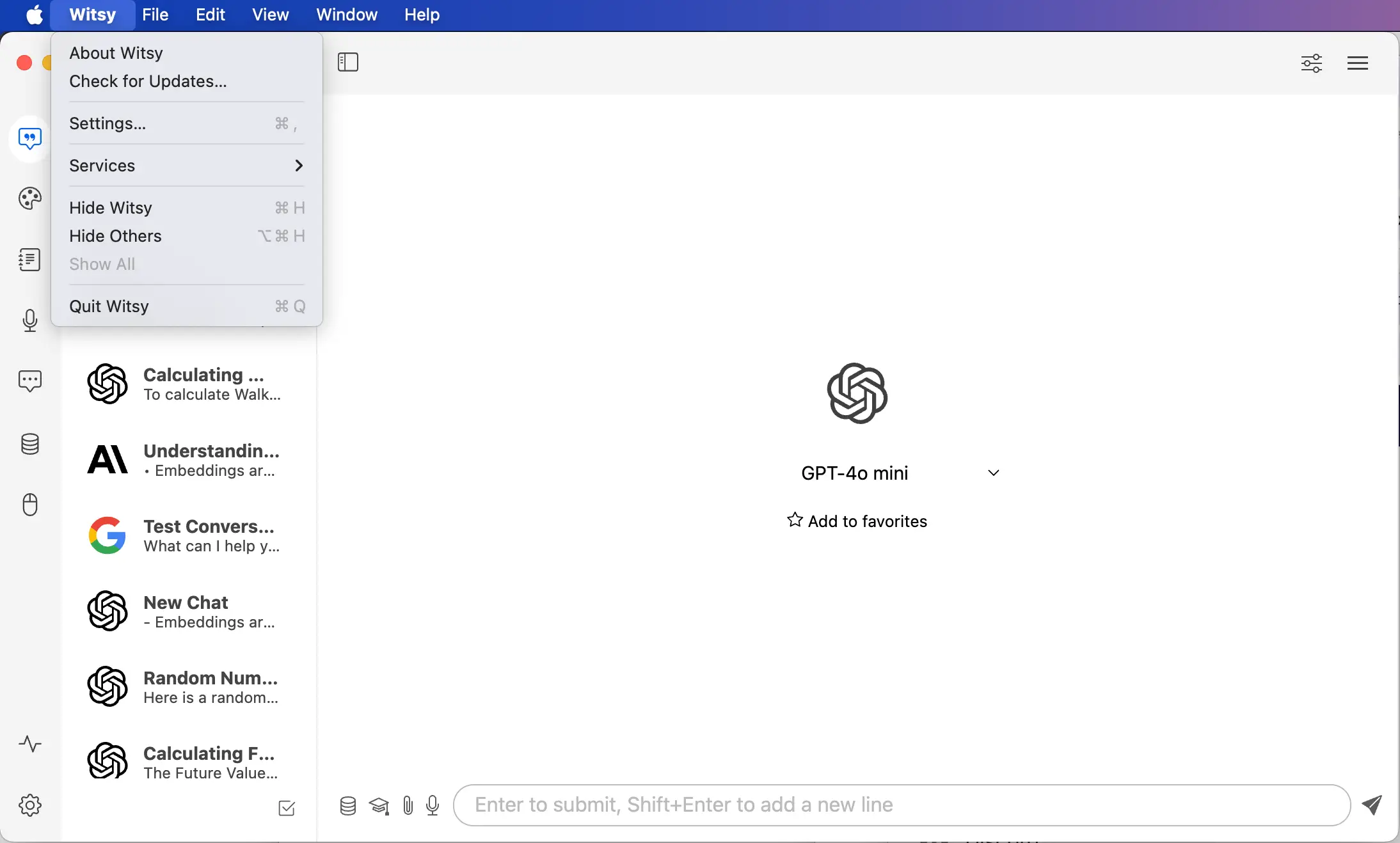Image resolution: width=1400 pixels, height=843 pixels.
Task: Open the document repository database sidebar icon
Action: 29,444
